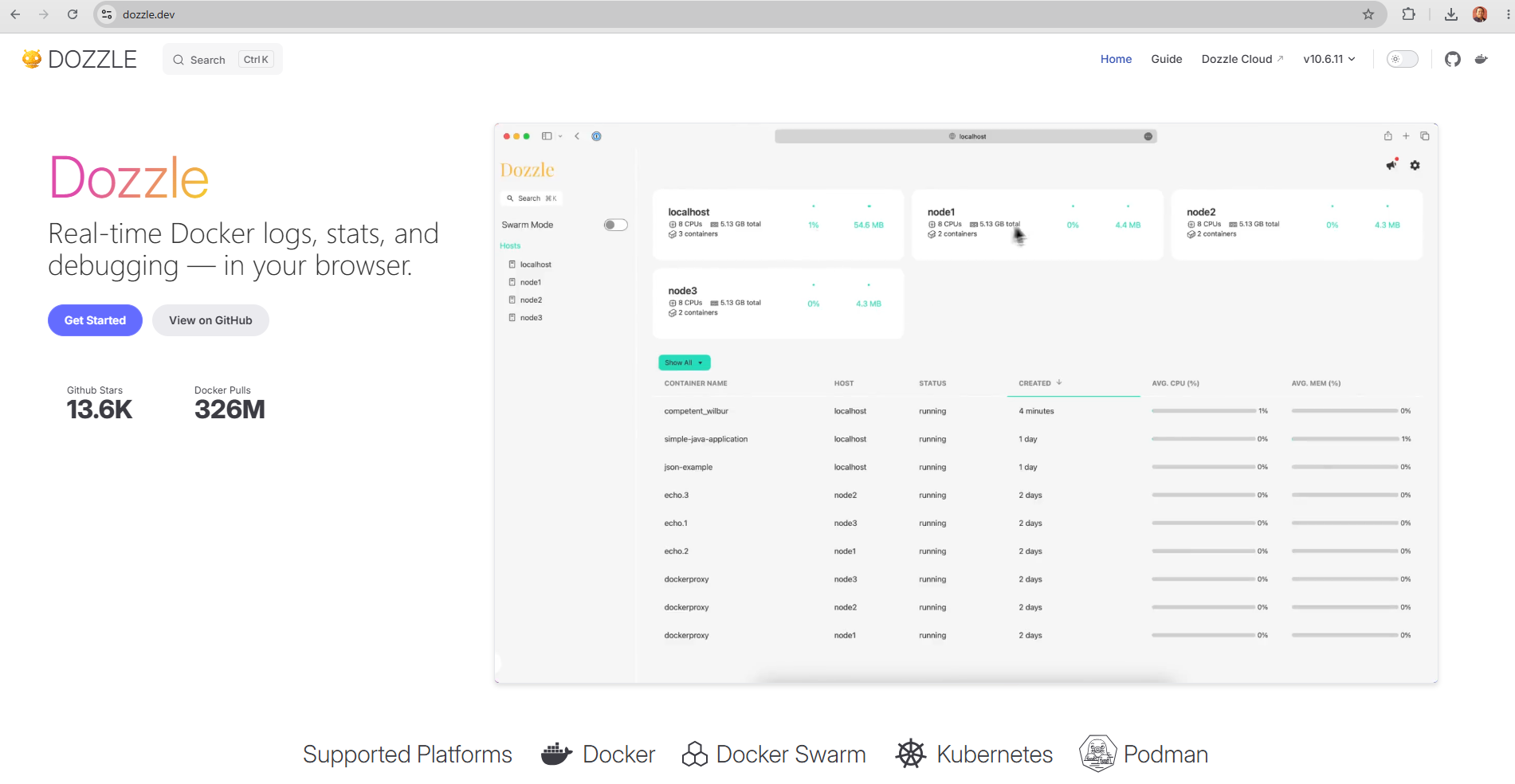Click AVG. CPU (%) column header

(x=1175, y=383)
